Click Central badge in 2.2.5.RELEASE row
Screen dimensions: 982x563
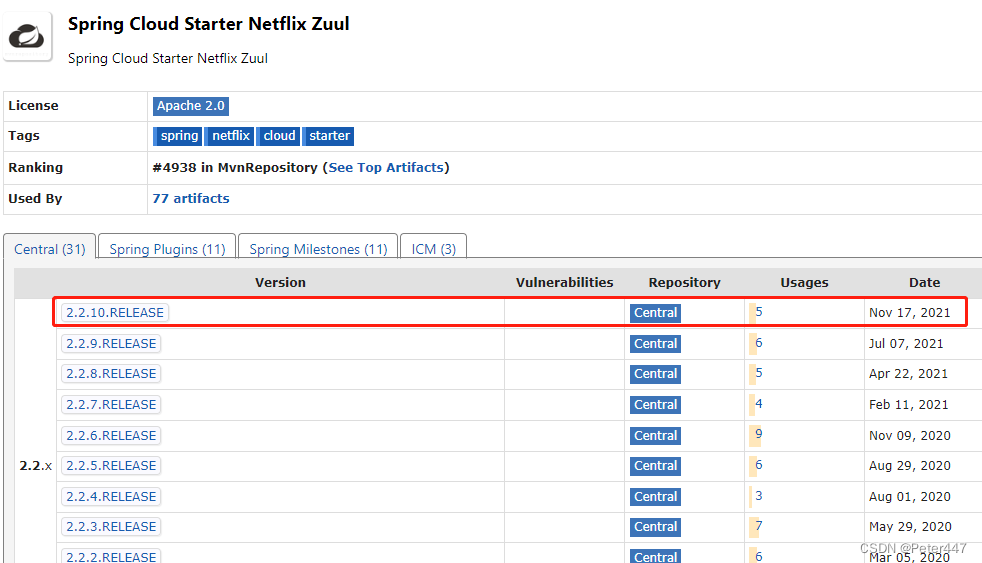click(x=655, y=465)
